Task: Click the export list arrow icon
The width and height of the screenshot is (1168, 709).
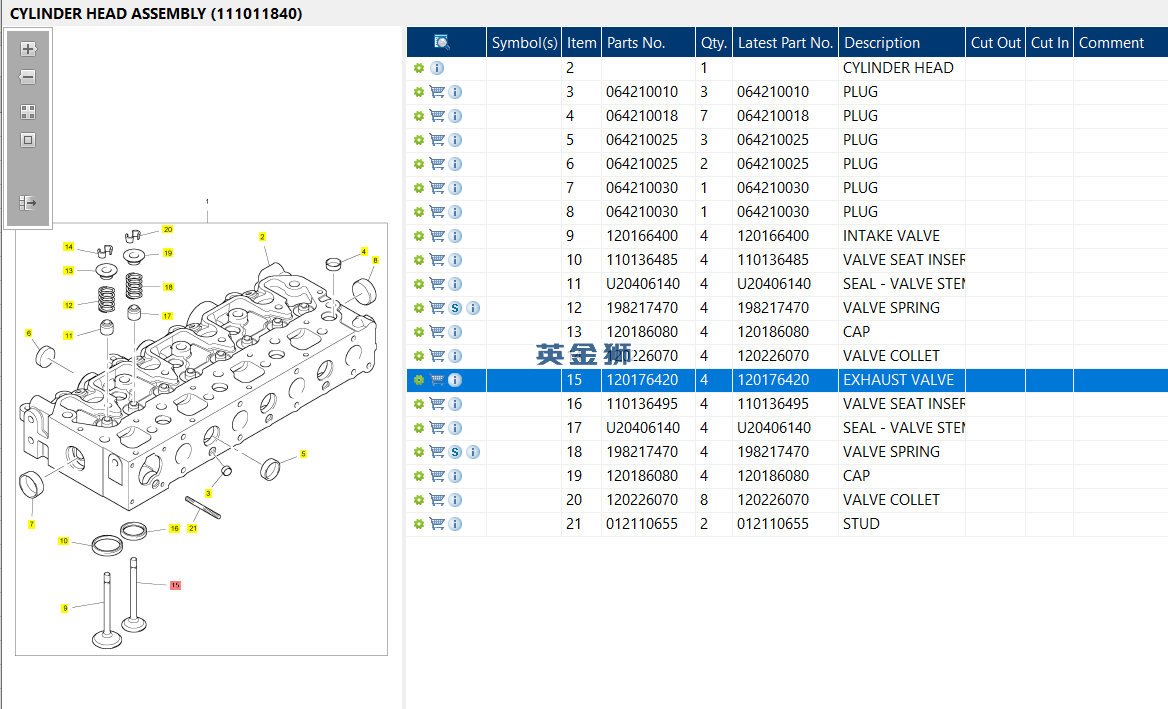Action: coord(28,203)
